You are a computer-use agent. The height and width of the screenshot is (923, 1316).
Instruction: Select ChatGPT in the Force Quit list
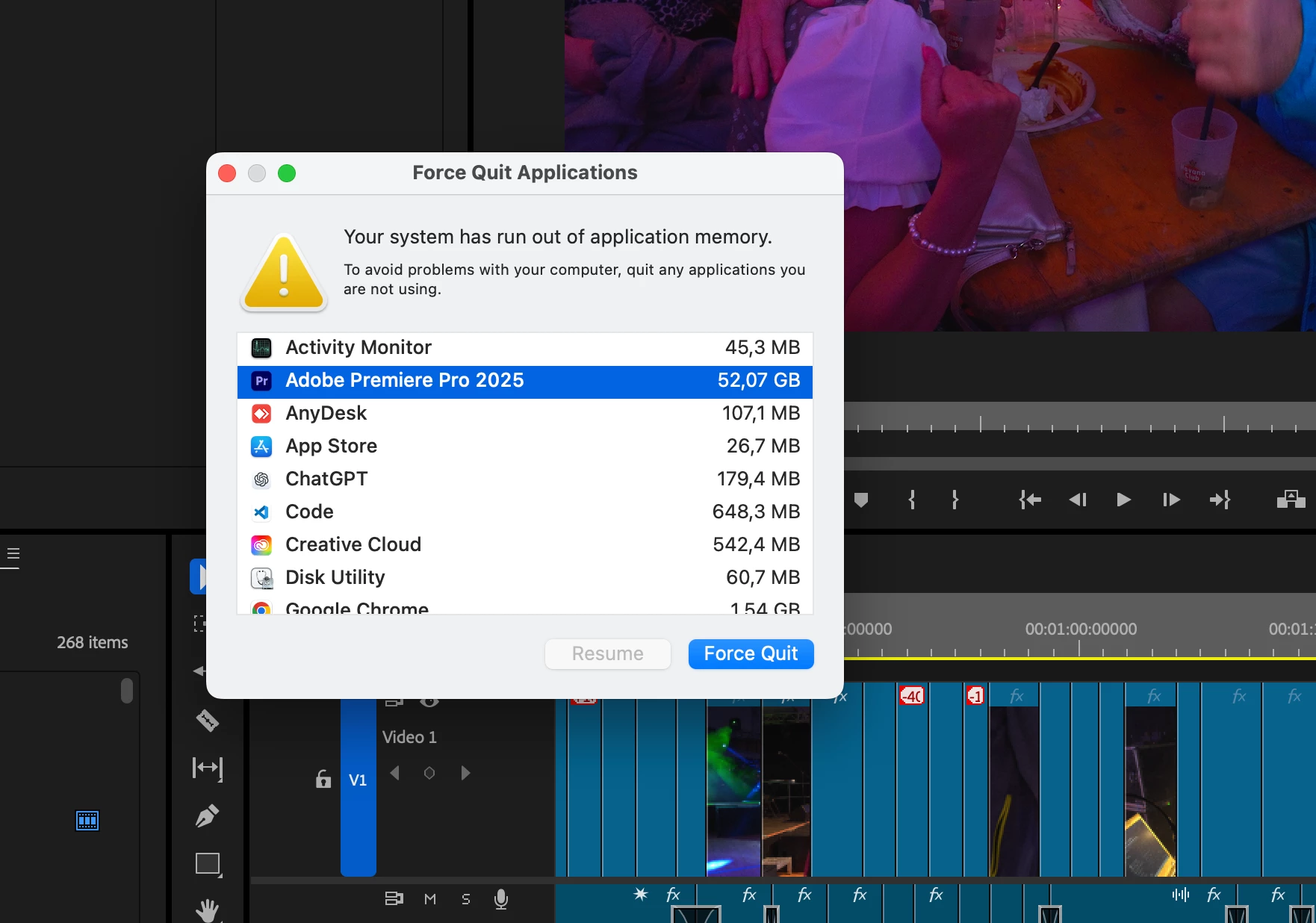tap(524, 479)
